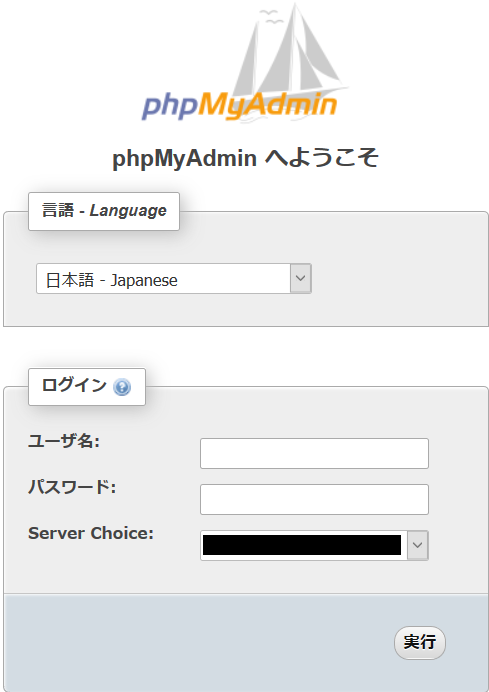The height and width of the screenshot is (692, 489).
Task: Click the phpMyAdmin へようこそ heading
Action: click(245, 158)
